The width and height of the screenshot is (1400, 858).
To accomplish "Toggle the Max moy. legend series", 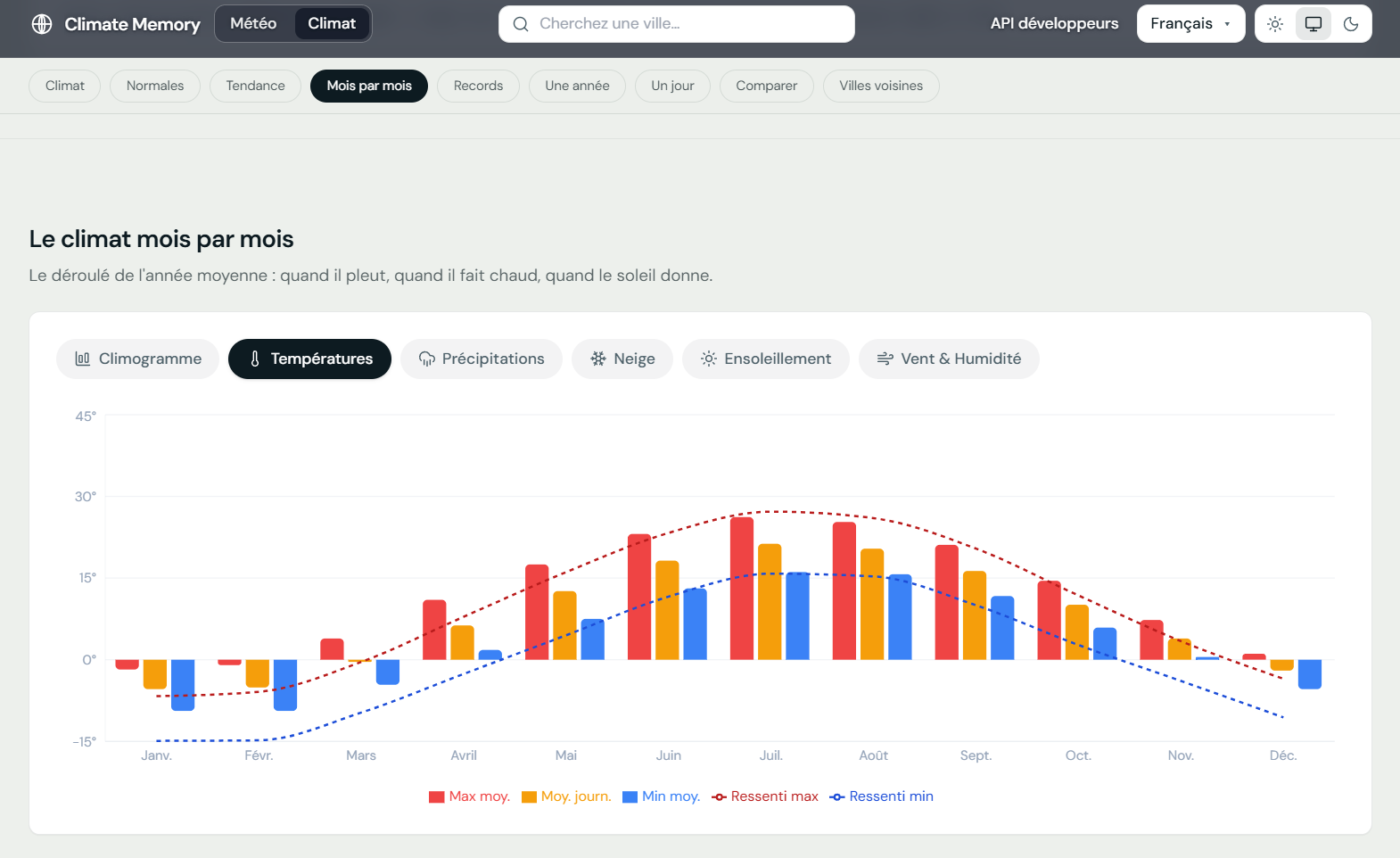I will [469, 796].
